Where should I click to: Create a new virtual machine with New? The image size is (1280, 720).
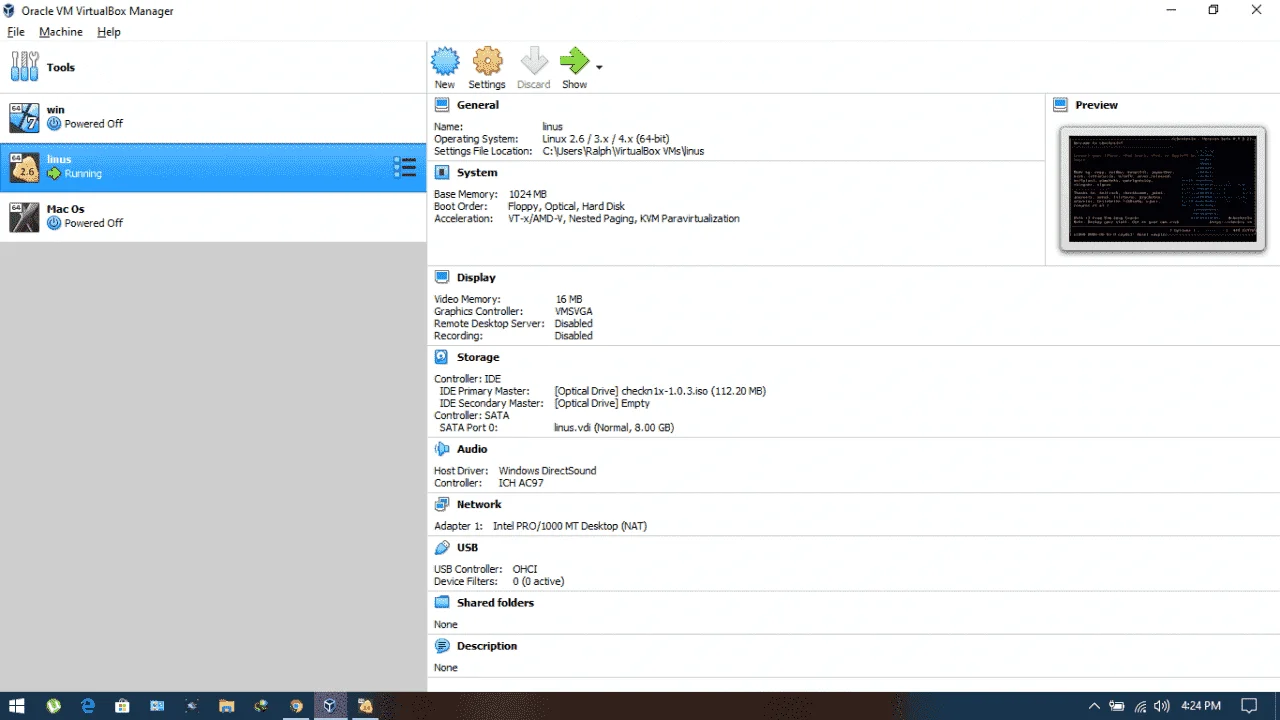[445, 68]
